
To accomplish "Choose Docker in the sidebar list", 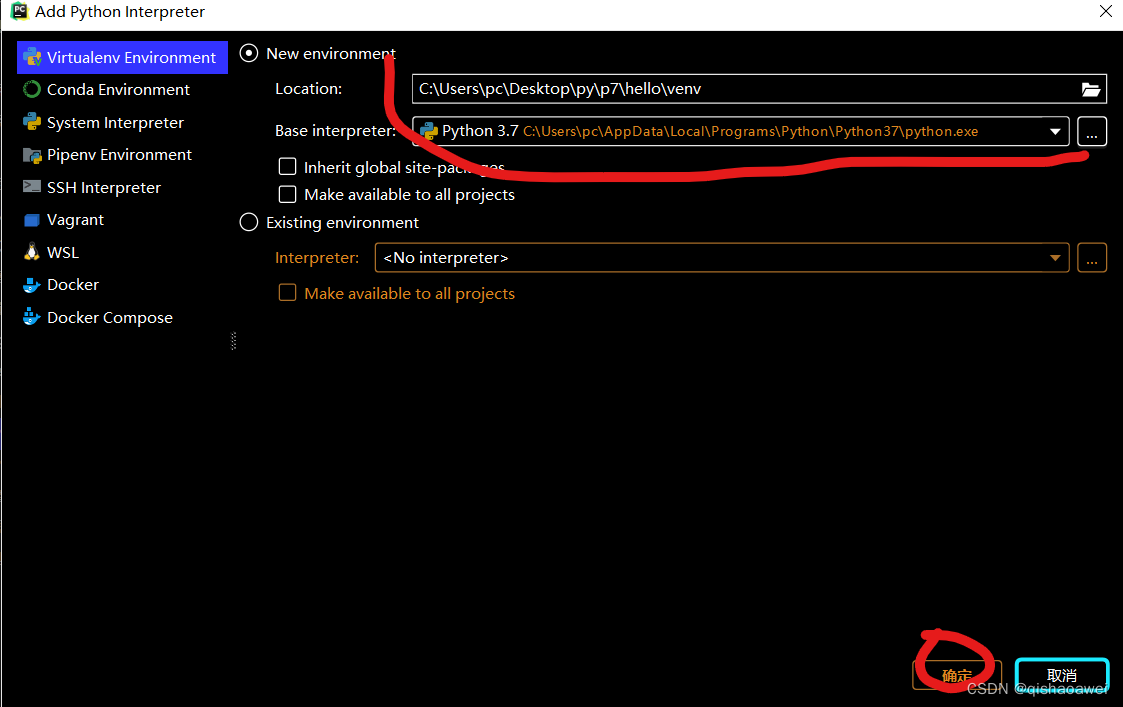I will [122, 285].
